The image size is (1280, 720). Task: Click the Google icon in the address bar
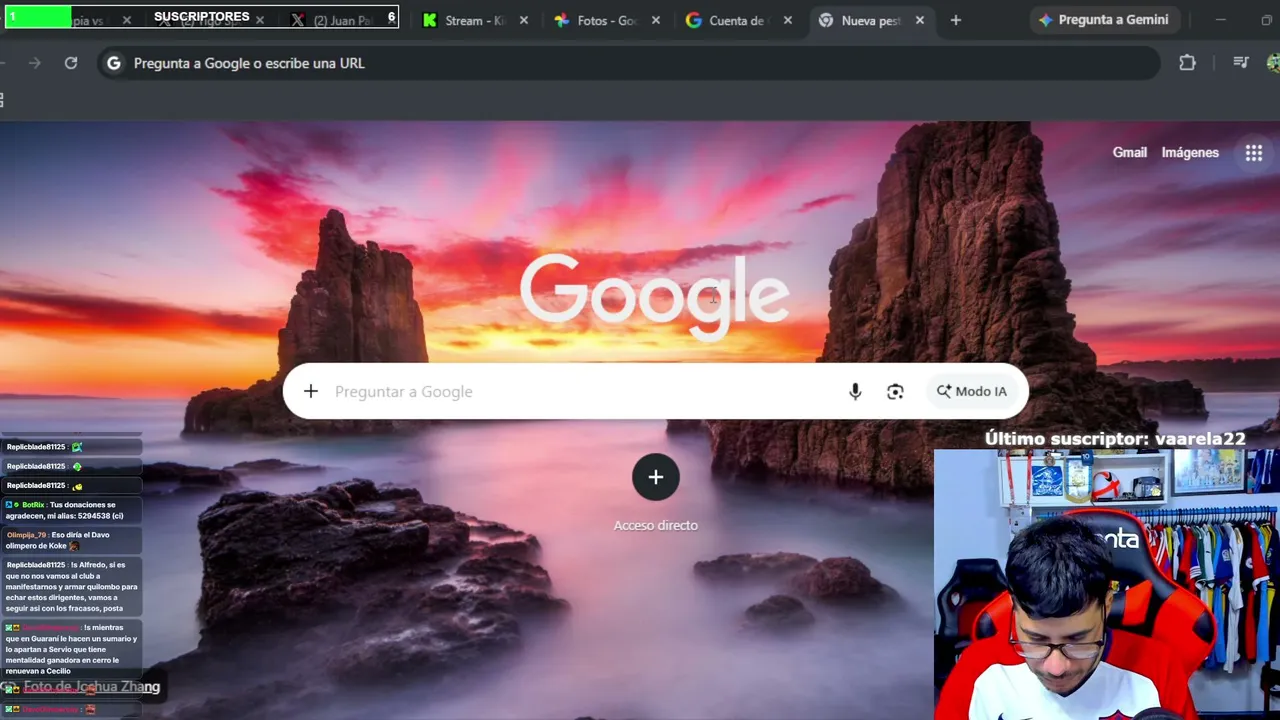tap(114, 63)
